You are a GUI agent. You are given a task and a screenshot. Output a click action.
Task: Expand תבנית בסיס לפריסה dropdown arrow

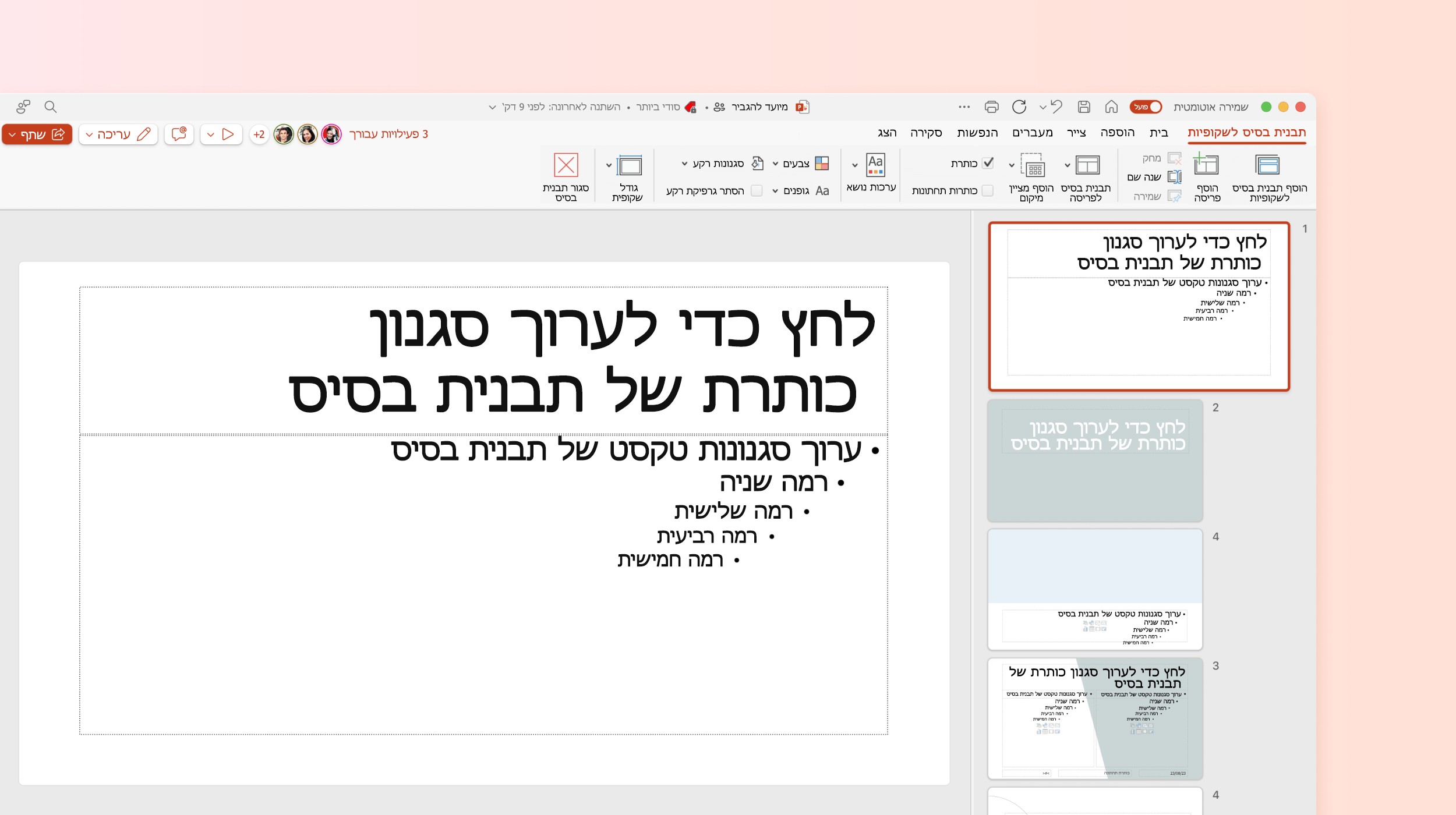pyautogui.click(x=1068, y=165)
